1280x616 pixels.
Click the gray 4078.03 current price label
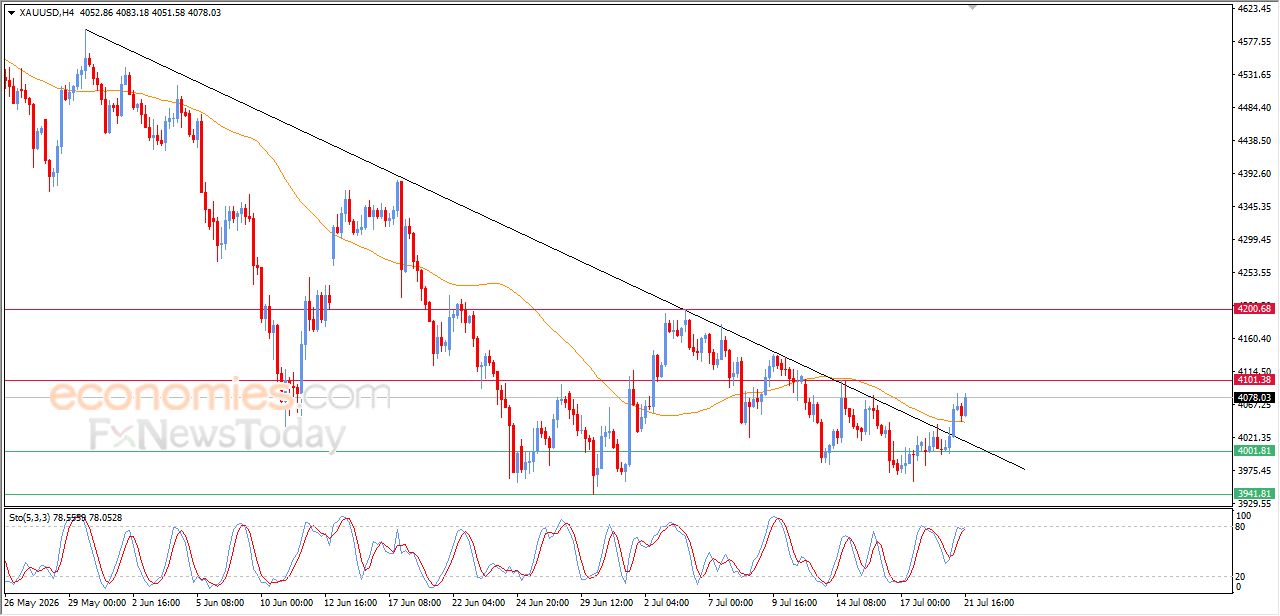[1254, 397]
